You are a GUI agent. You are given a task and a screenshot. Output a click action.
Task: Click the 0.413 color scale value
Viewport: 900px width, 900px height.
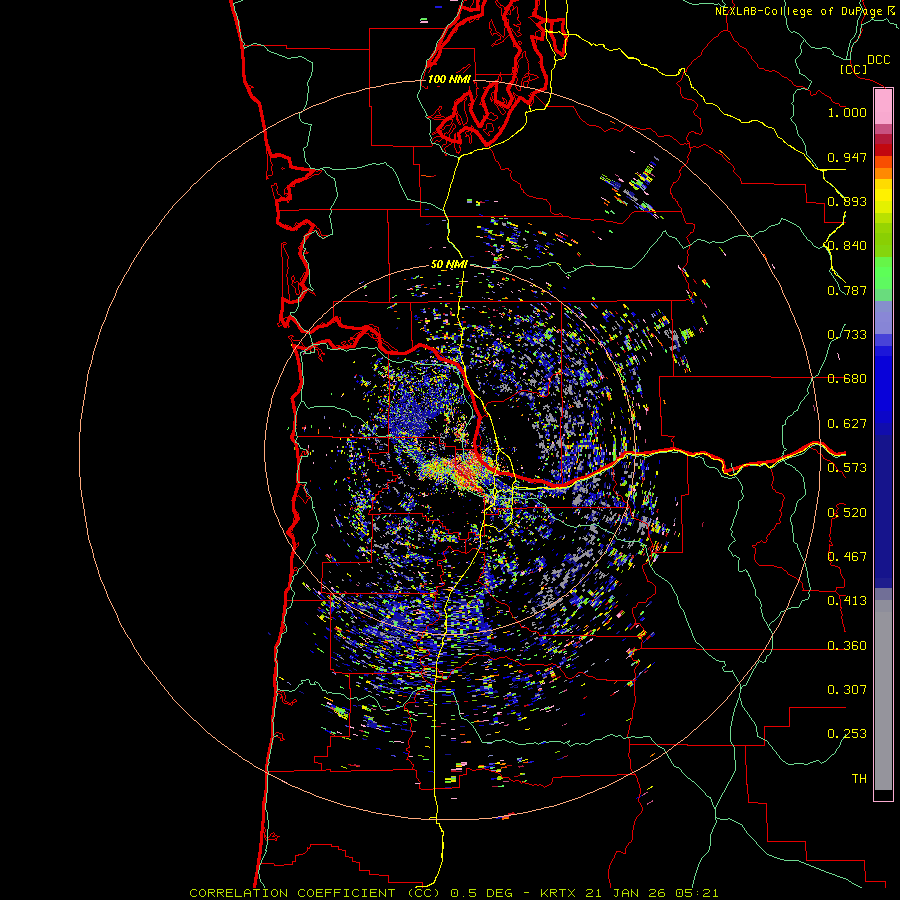coord(847,601)
